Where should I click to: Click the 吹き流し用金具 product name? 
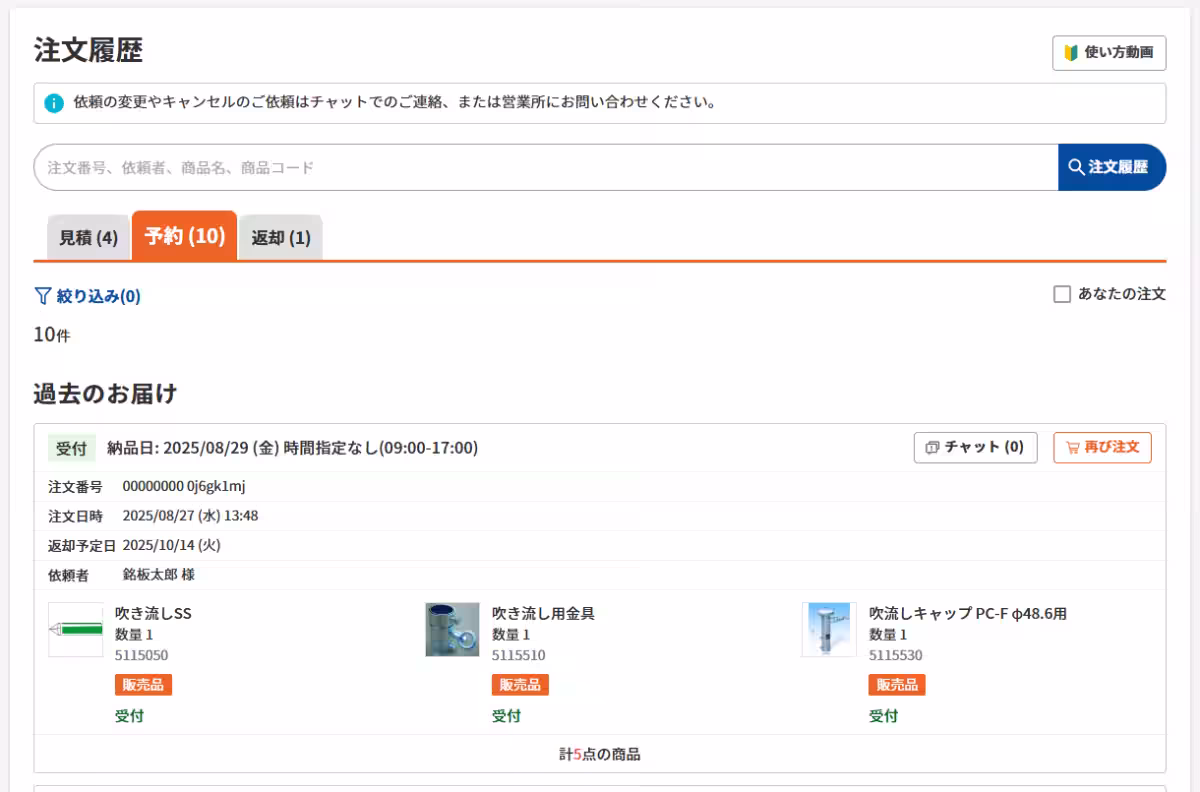click(543, 613)
